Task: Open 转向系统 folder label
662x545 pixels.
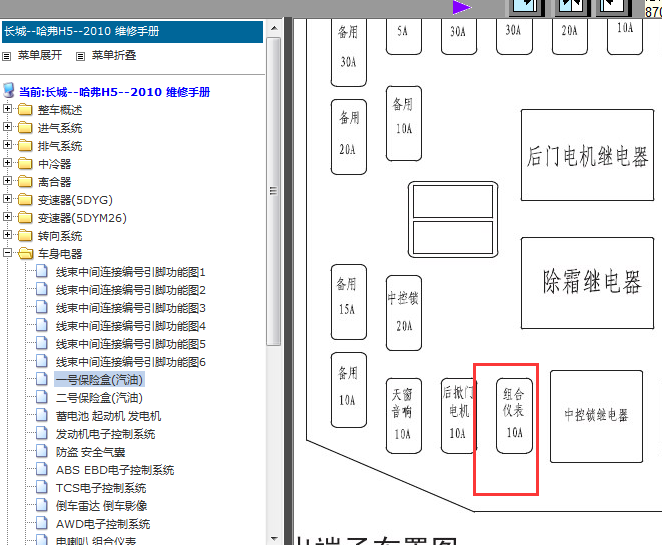Action: [x=60, y=236]
